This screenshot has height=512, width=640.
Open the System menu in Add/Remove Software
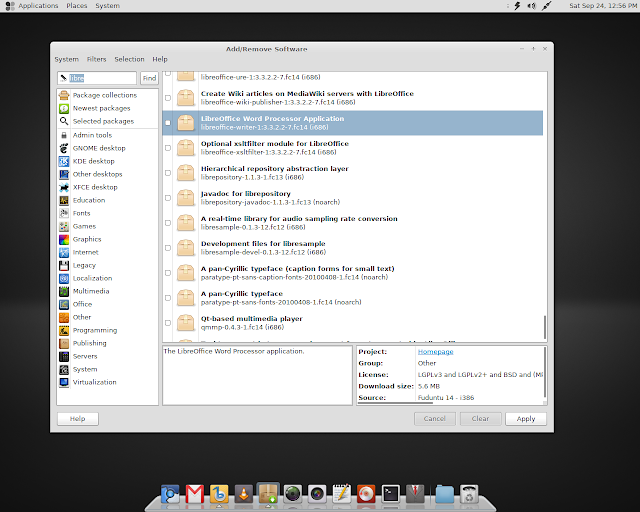67,59
